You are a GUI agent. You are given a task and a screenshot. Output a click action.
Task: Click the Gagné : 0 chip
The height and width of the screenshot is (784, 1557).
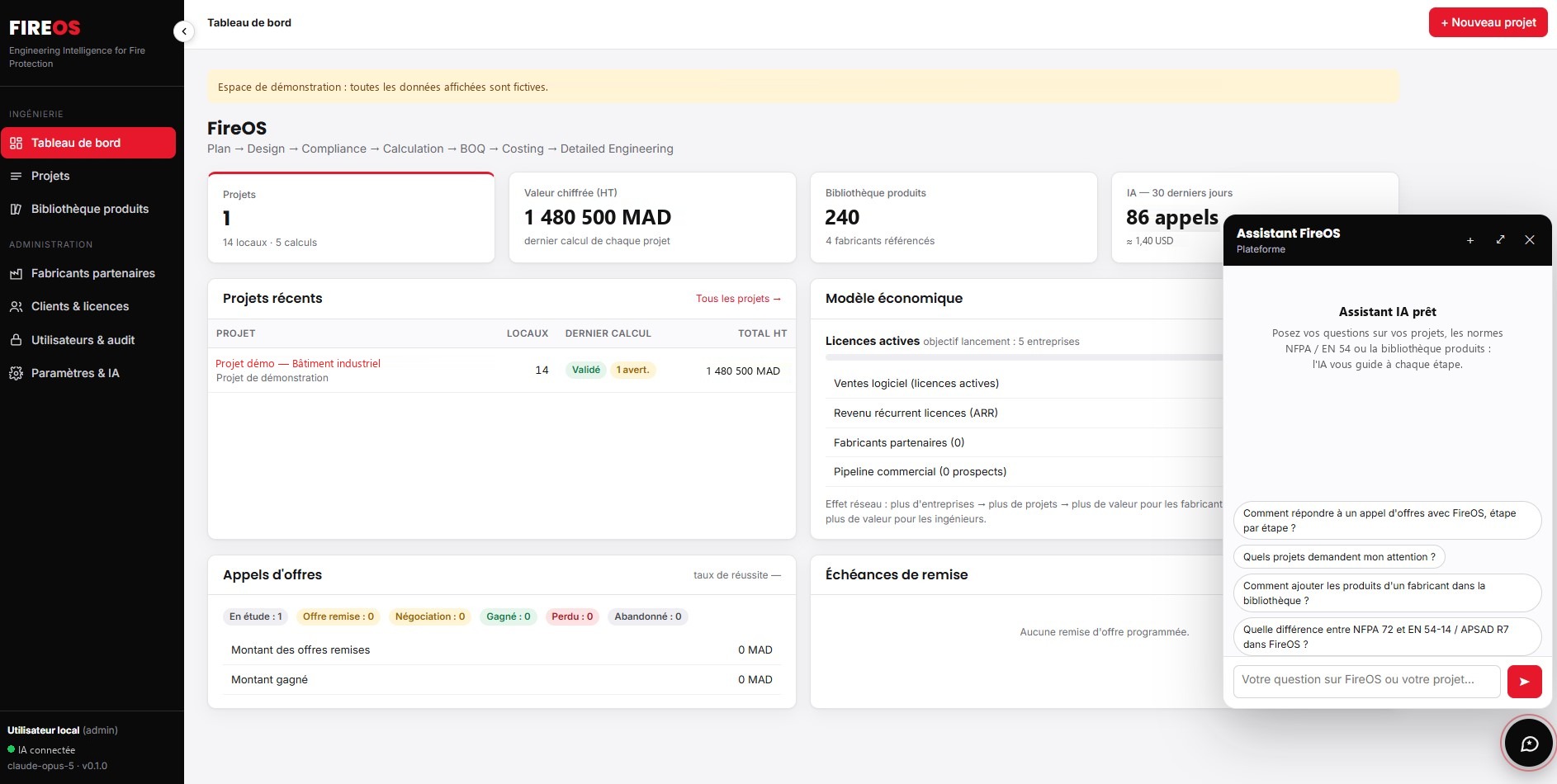(x=509, y=616)
